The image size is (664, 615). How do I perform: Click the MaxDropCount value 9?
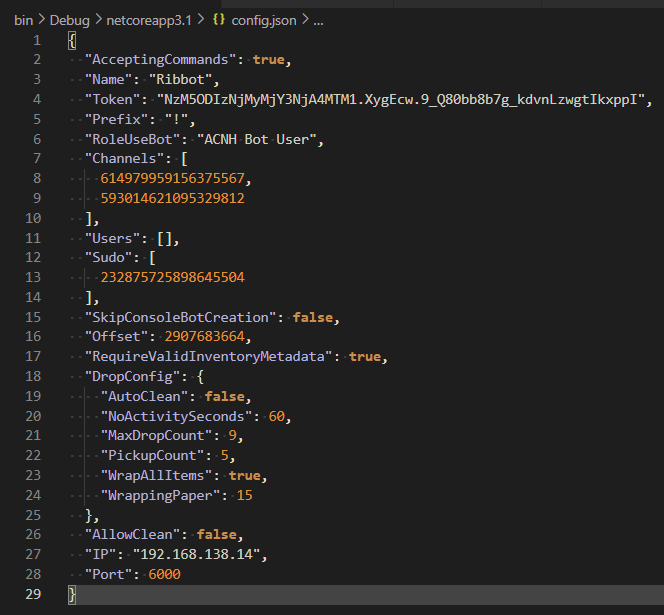coord(232,436)
